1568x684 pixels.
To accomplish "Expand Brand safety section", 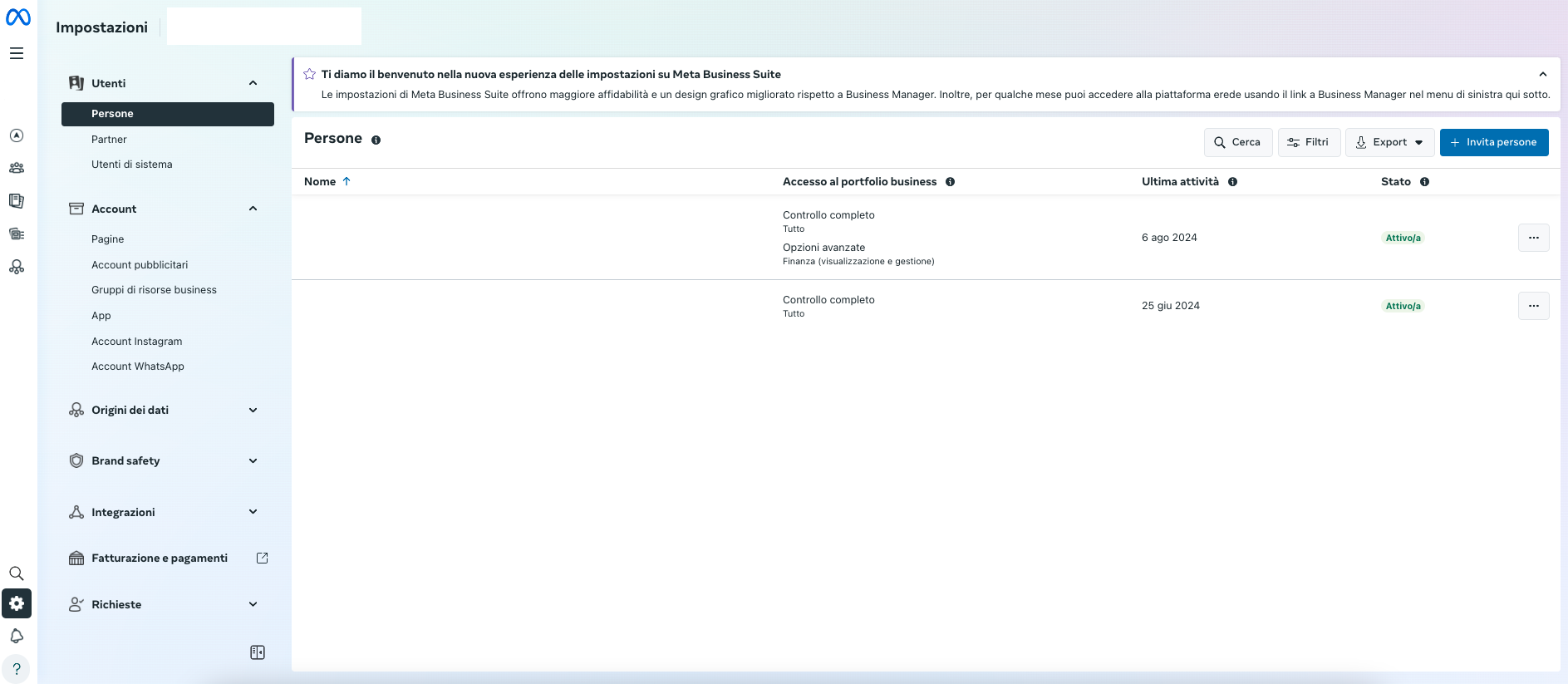I will (253, 460).
